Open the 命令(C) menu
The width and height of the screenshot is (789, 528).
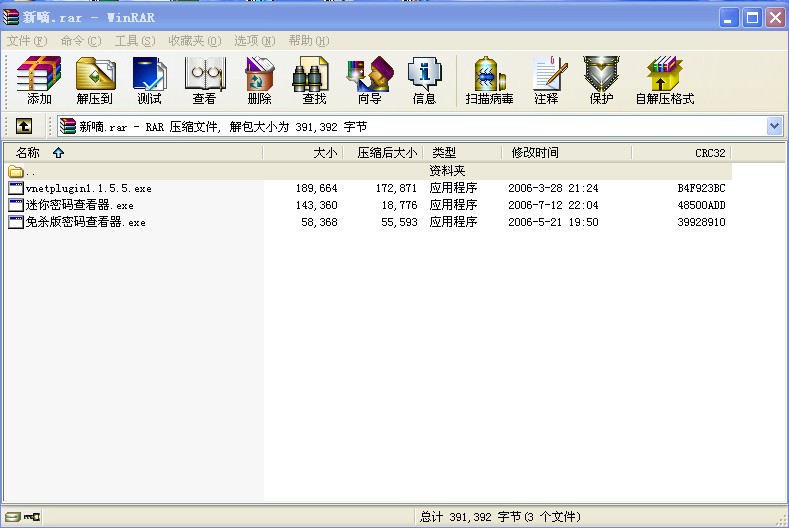coord(81,41)
